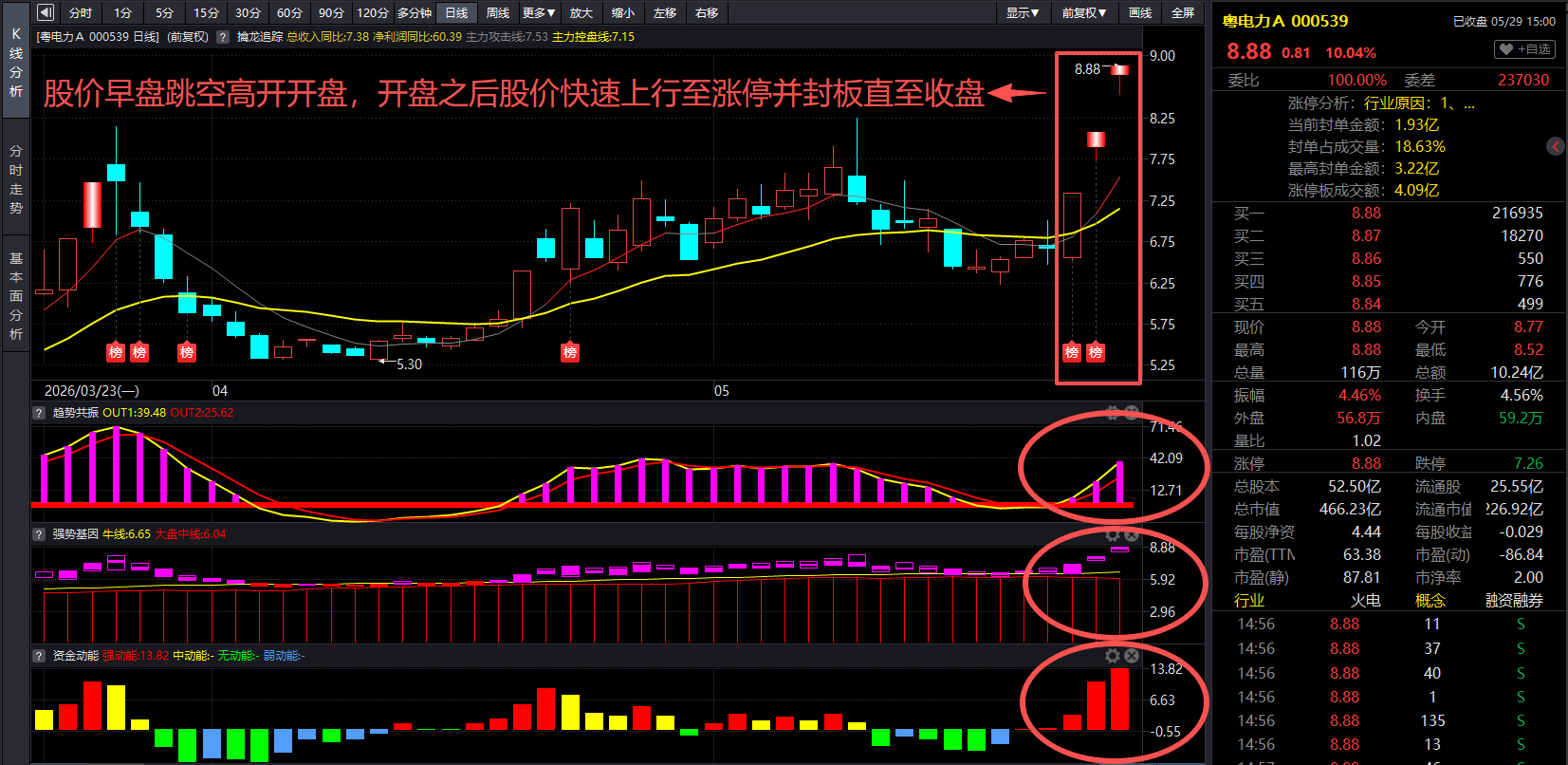Viewport: 1568px width, 765px height.
Task: Switch to 90分 chart period
Action: (331, 12)
